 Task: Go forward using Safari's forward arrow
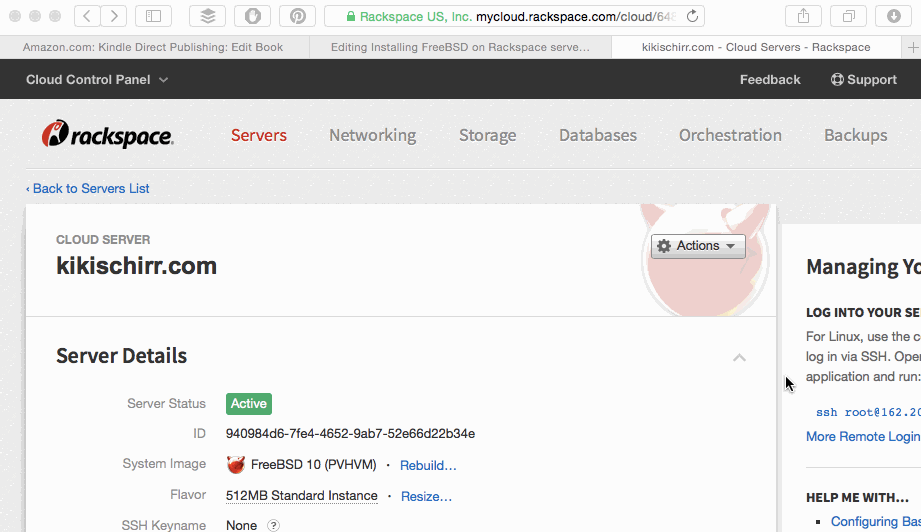pyautogui.click(x=113, y=16)
